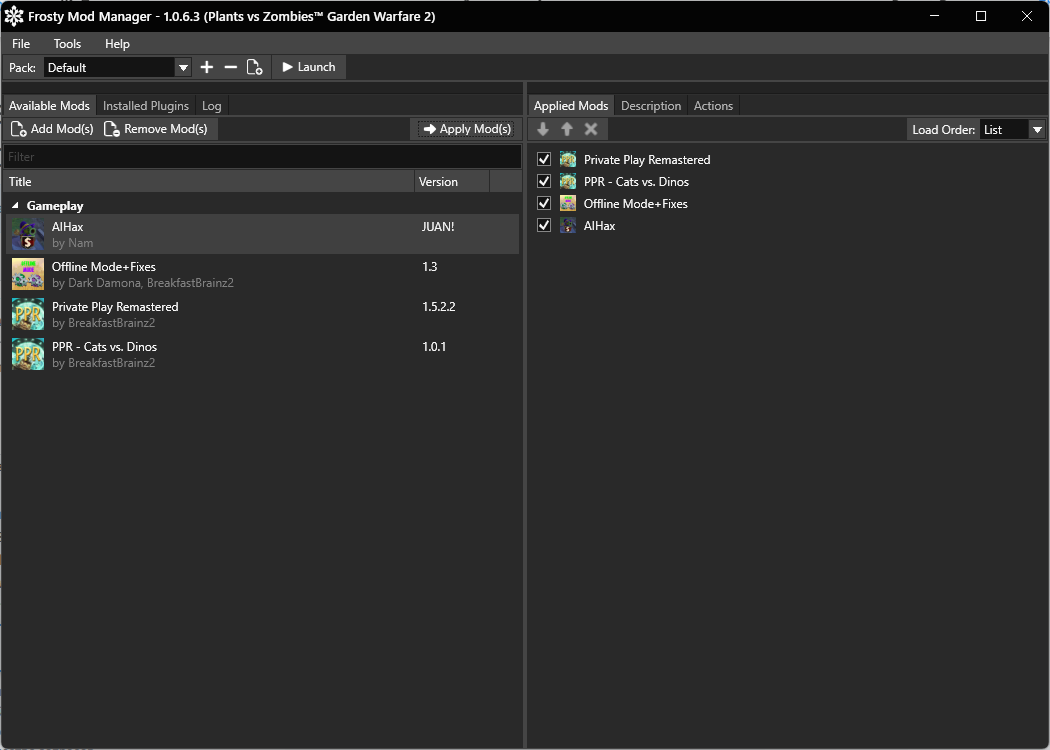Screen dimensions: 1050x750
Task: Open the Pack dropdown showing Default
Action: (x=118, y=68)
